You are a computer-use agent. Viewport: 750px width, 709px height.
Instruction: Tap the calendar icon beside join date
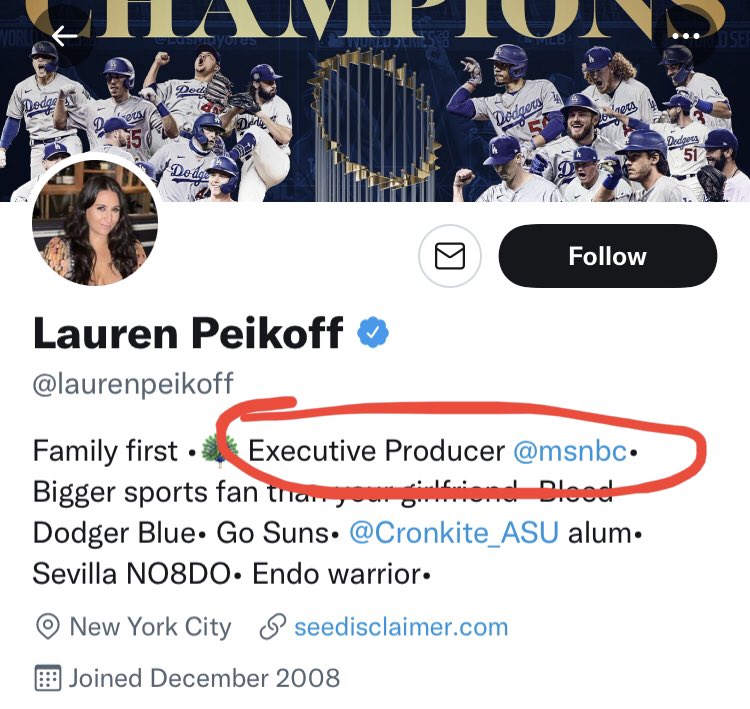point(47,678)
